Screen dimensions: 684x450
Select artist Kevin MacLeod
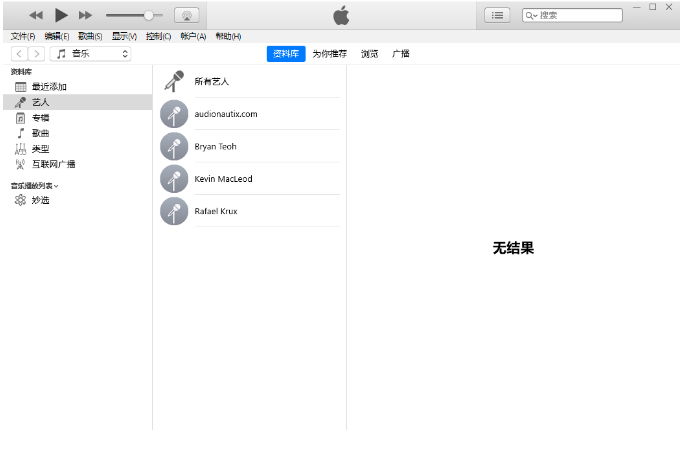pyautogui.click(x=250, y=179)
